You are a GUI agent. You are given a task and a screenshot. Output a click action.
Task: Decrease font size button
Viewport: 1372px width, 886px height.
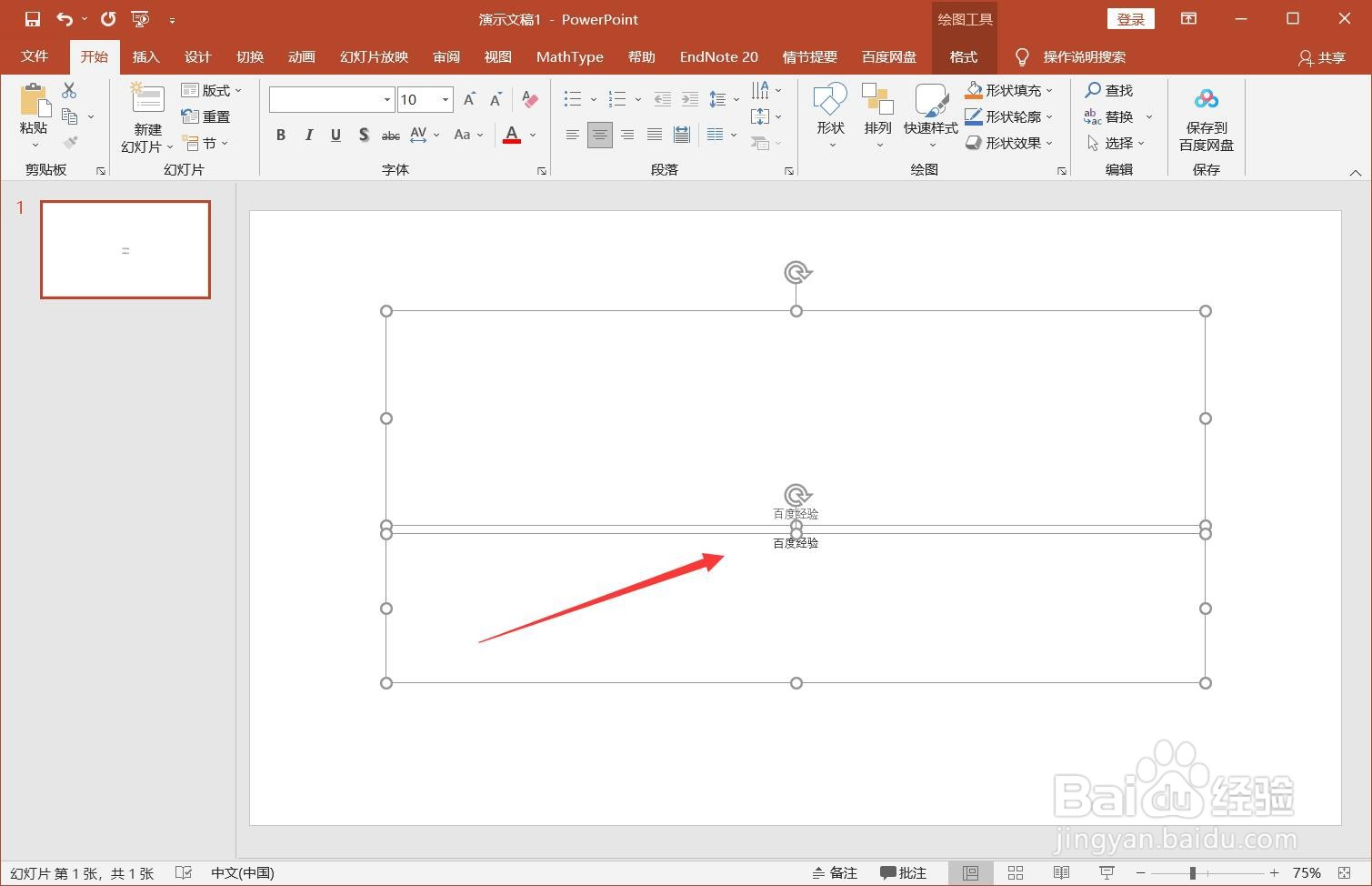(x=496, y=99)
